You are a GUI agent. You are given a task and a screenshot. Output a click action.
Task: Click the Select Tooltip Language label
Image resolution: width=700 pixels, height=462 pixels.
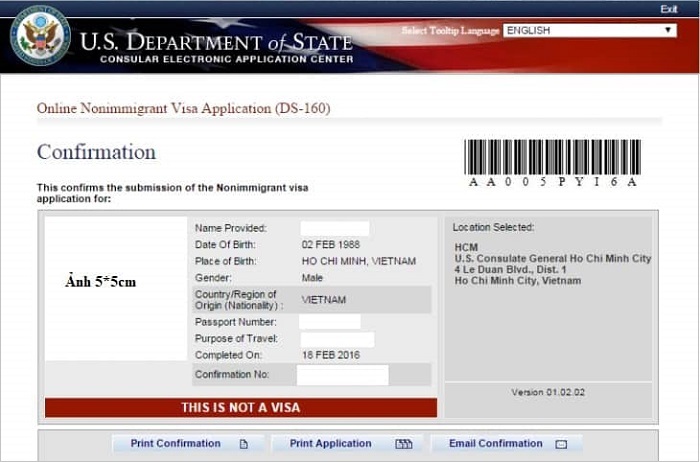[450, 30]
